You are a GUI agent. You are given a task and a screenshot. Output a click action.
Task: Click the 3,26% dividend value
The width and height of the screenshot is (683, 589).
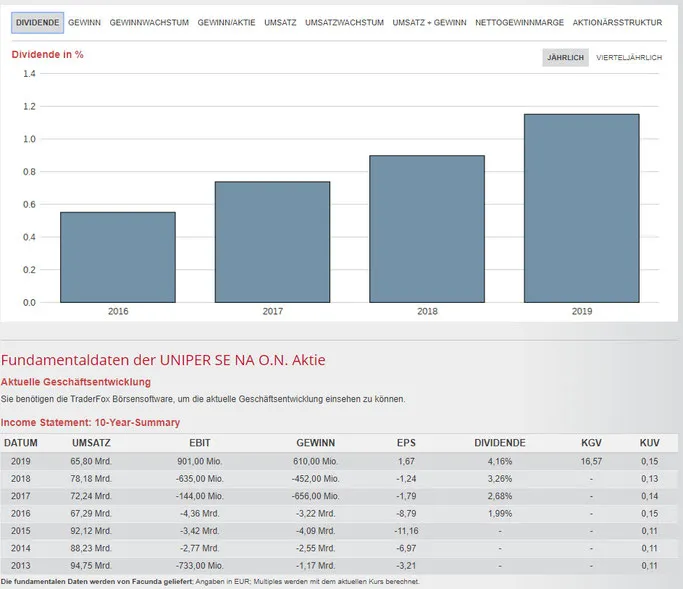500,479
